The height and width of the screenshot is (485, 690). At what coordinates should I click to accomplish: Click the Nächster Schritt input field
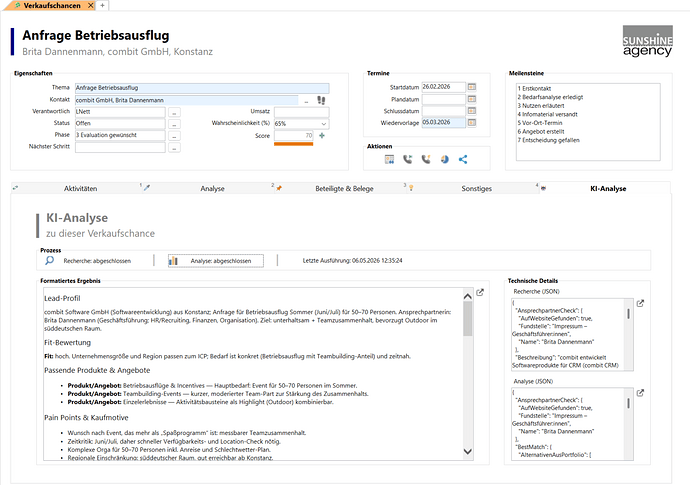(120, 147)
